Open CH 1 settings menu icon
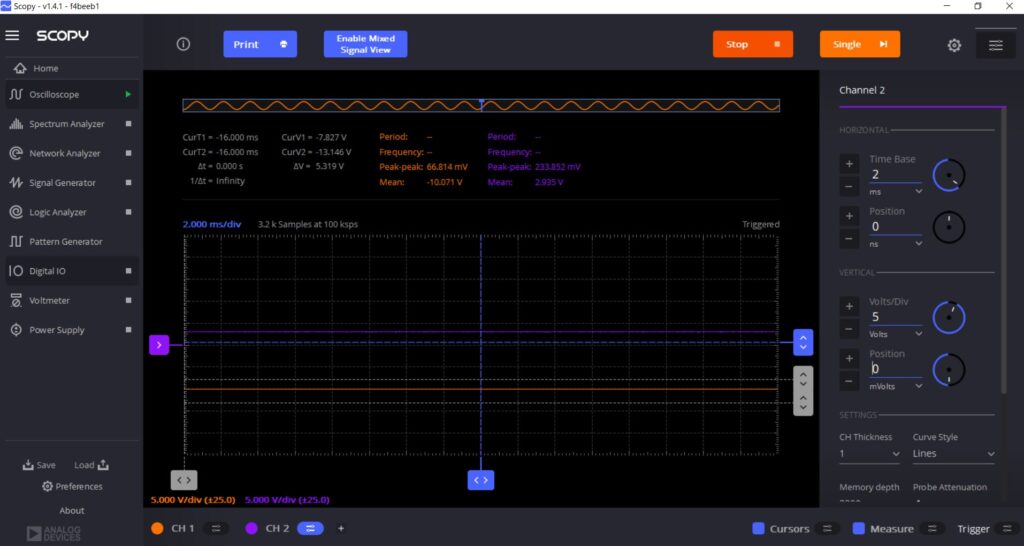The image size is (1024, 546). click(x=215, y=528)
